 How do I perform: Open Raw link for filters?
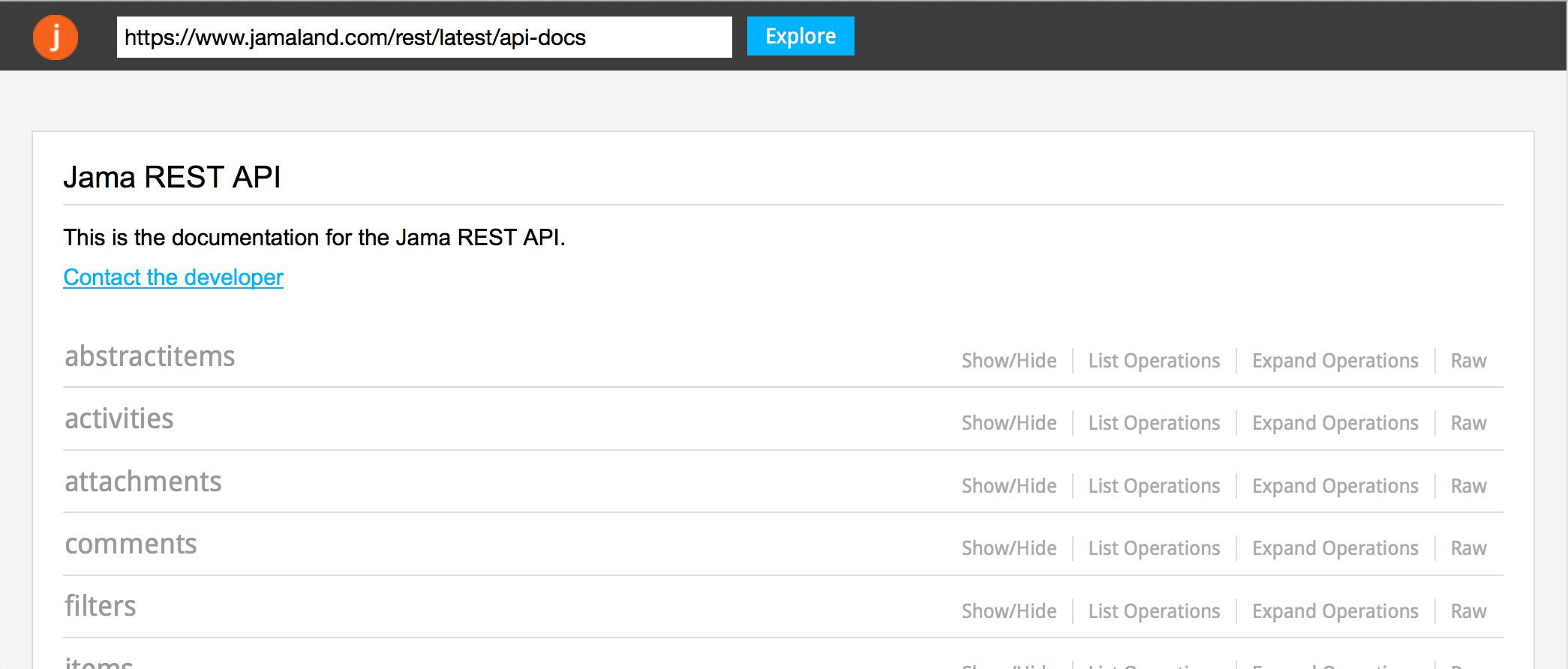pos(1469,611)
